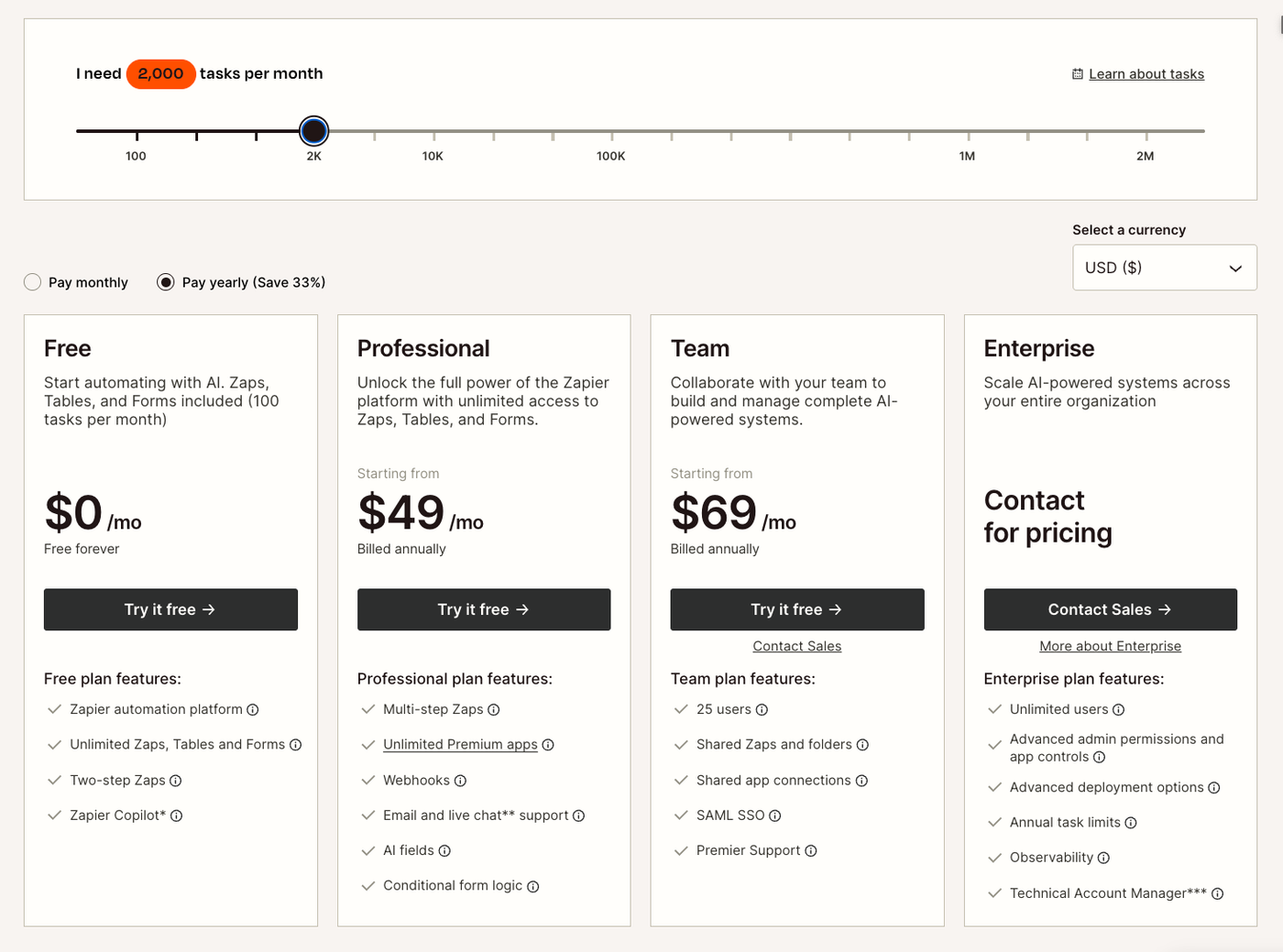
Task: Show info for Premier Support
Action: coord(811,851)
